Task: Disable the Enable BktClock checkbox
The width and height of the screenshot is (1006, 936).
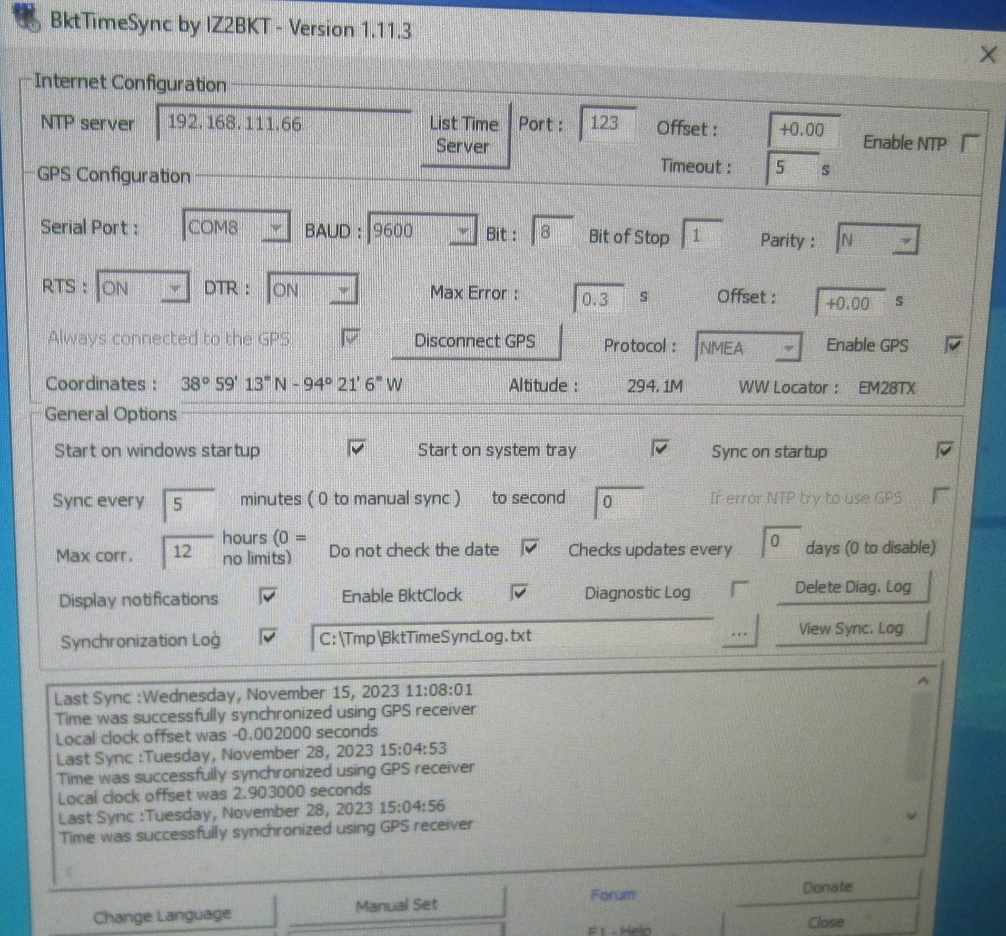Action: click(518, 594)
